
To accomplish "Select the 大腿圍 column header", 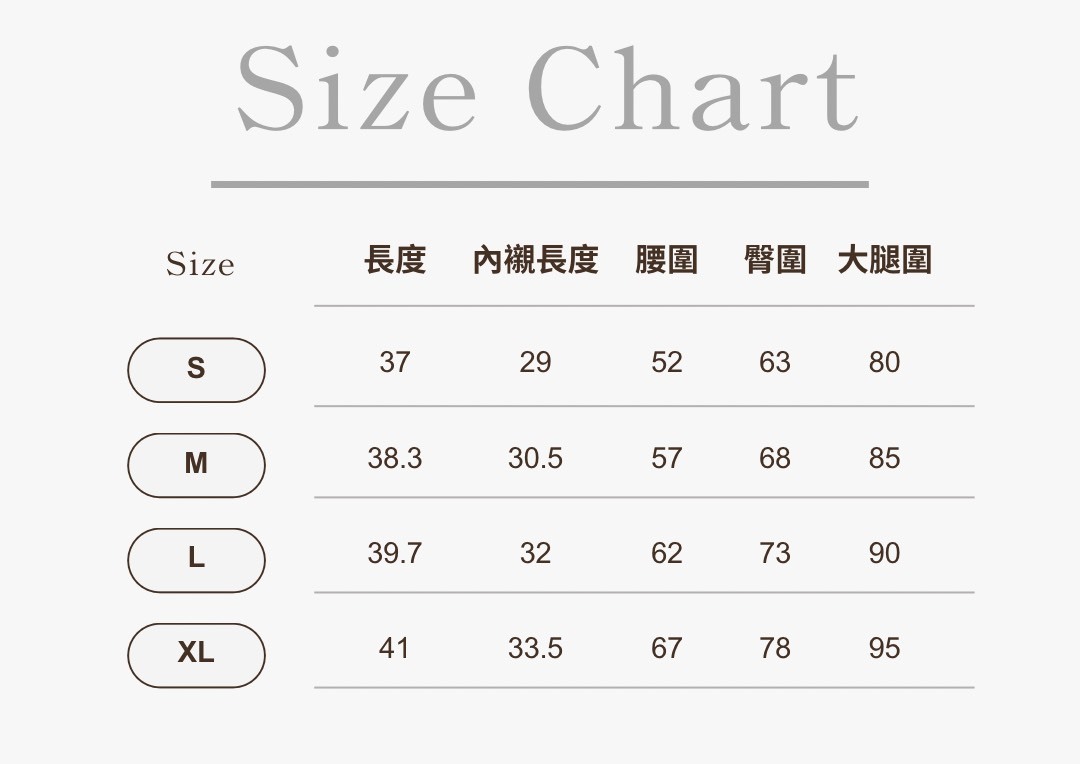I will point(884,260).
